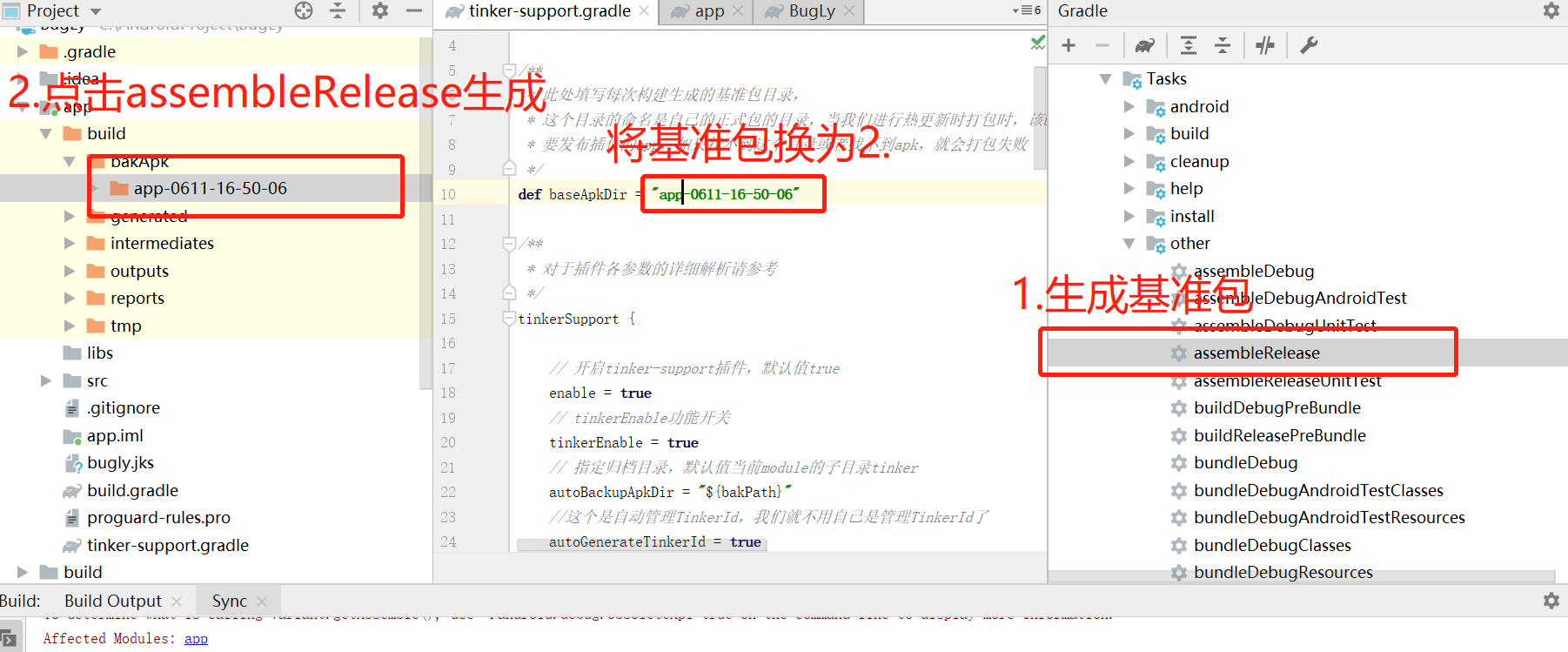Select the assembleRelease Gradle task

(1256, 353)
